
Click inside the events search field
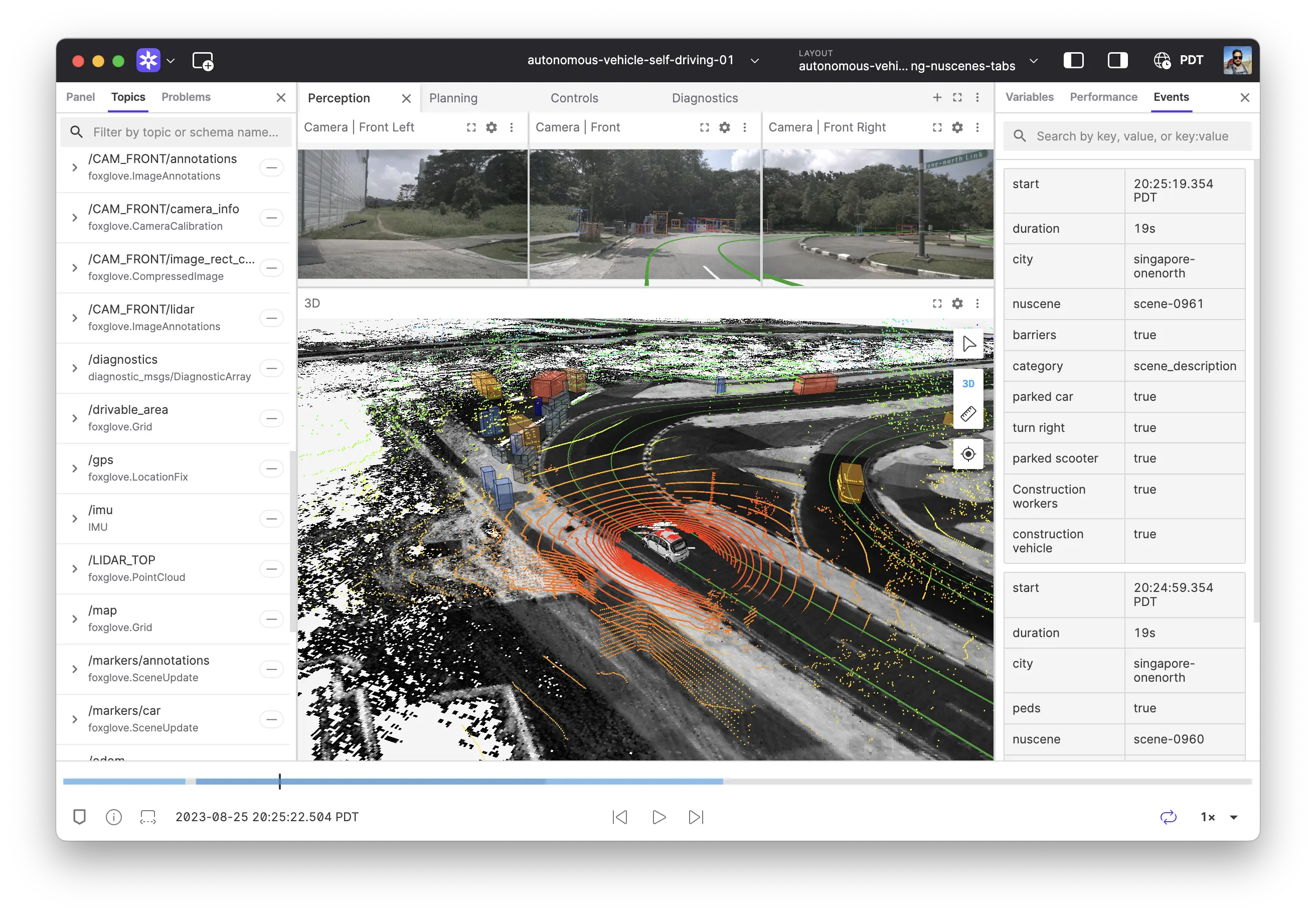1132,136
